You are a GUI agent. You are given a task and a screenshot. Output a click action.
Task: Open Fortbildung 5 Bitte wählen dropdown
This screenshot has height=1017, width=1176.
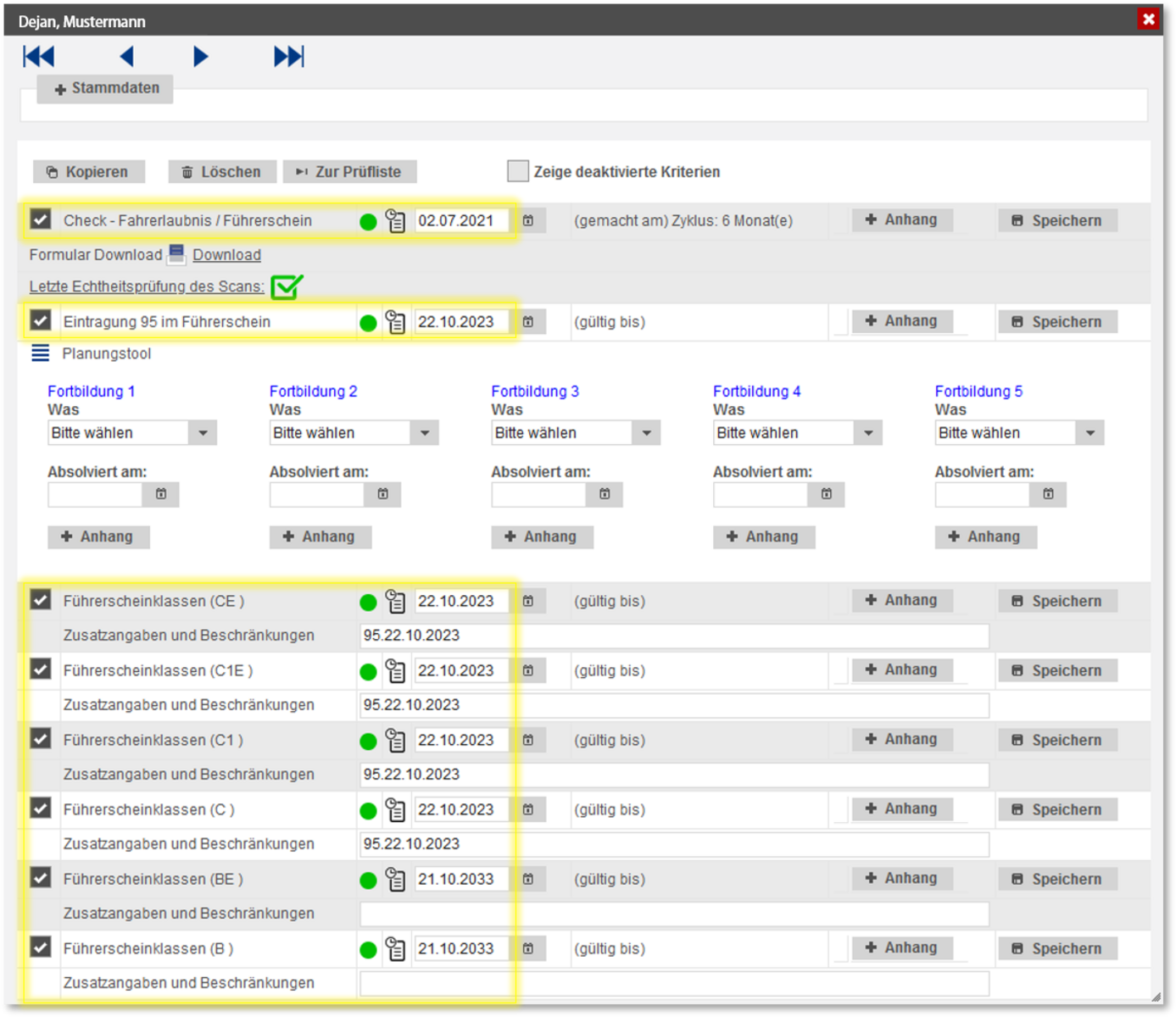[1019, 433]
